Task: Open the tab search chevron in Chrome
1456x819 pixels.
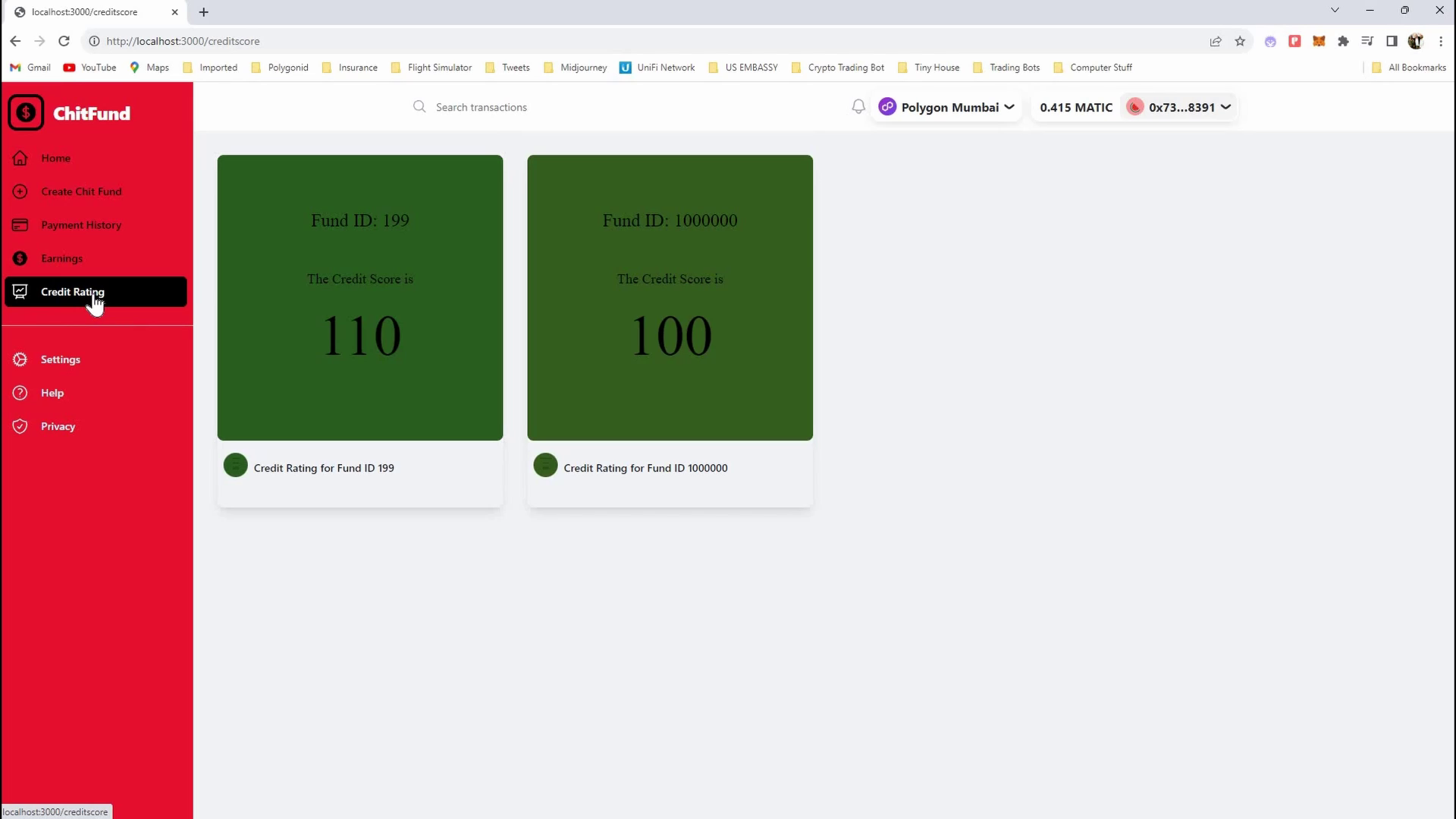Action: click(1335, 11)
